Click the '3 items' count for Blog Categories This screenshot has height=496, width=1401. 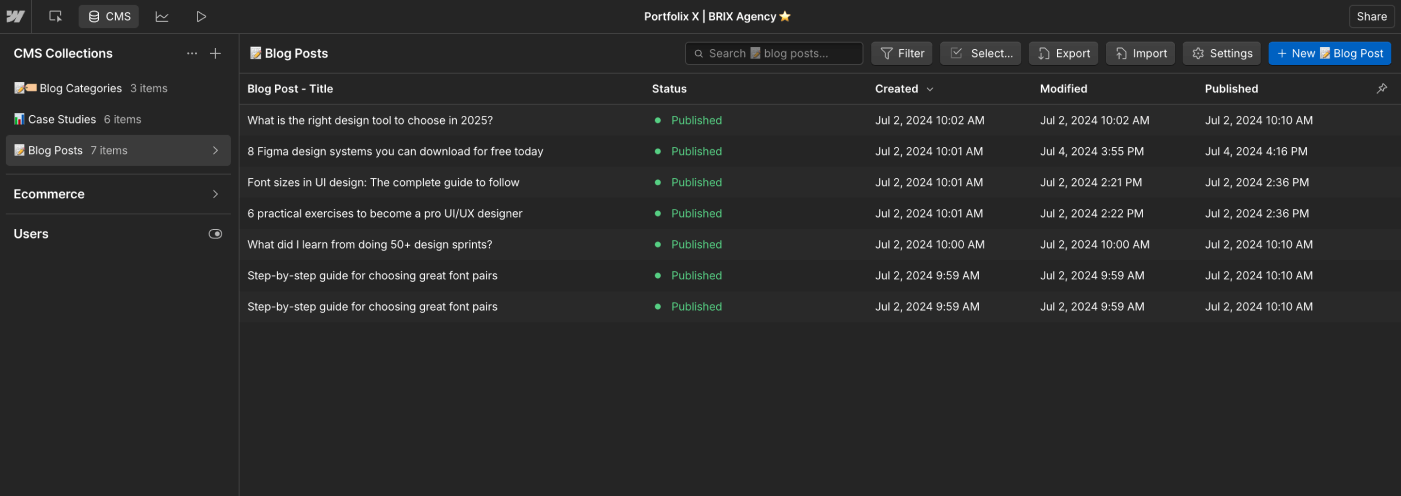pyautogui.click(x=149, y=88)
